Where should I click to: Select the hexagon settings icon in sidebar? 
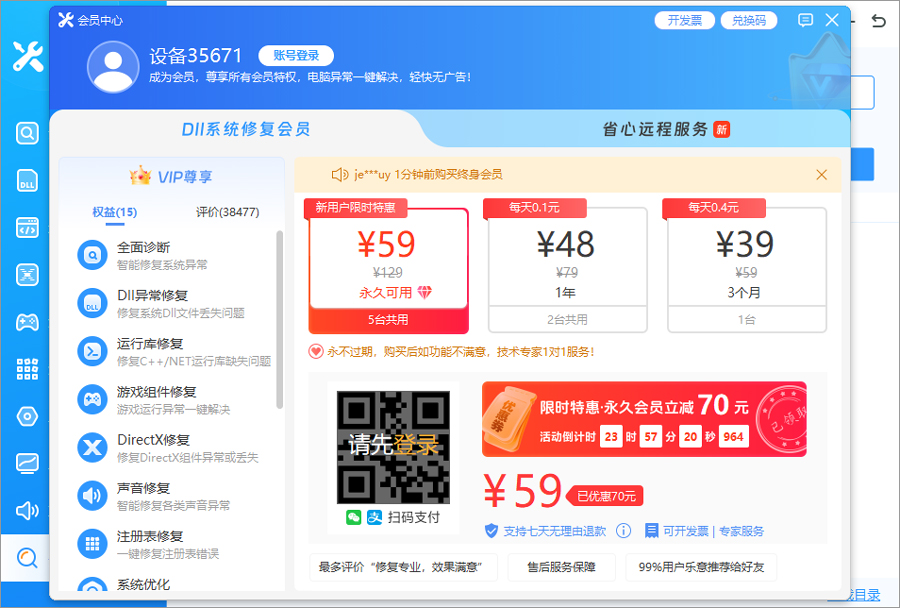tap(27, 416)
